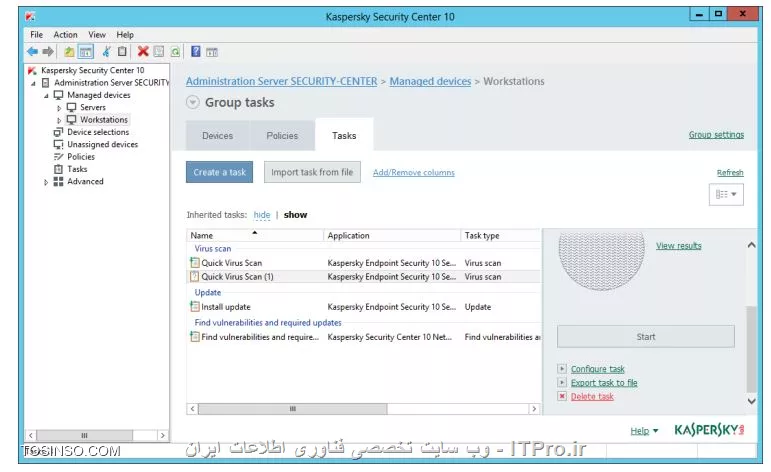Click the Administration Server icon in tree
The width and height of the screenshot is (771, 472).
pos(45,83)
